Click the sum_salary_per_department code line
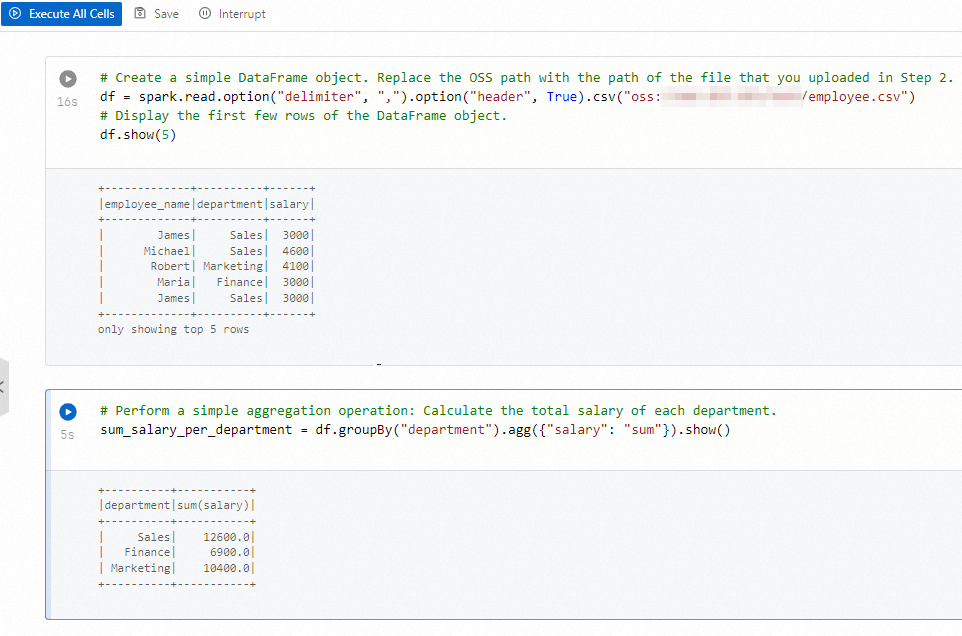This screenshot has width=962, height=636. pyautogui.click(x=415, y=429)
